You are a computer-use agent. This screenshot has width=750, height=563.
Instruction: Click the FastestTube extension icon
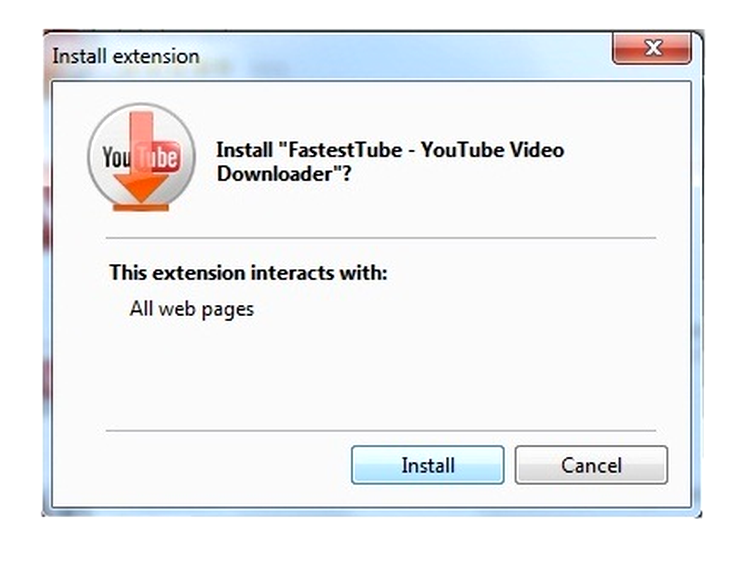pyautogui.click(x=142, y=158)
